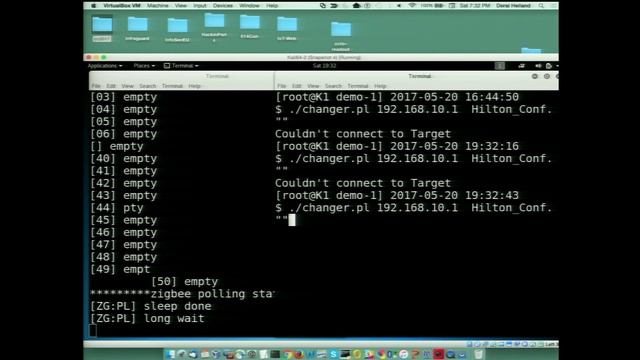Click the prompt line dated 2017-05-20 19:32:16
This screenshot has height=360, width=640.
pyautogui.click(x=397, y=146)
